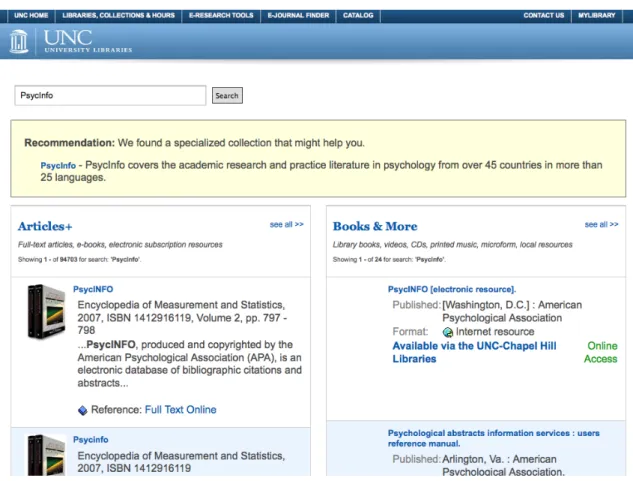Open Psychological abstracts information services manual link

[x=493, y=438]
